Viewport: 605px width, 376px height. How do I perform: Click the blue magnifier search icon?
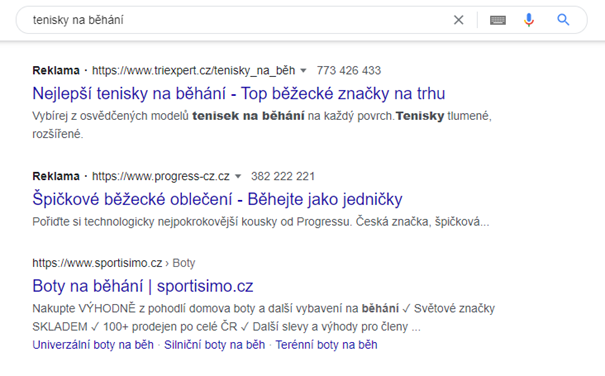(x=563, y=20)
